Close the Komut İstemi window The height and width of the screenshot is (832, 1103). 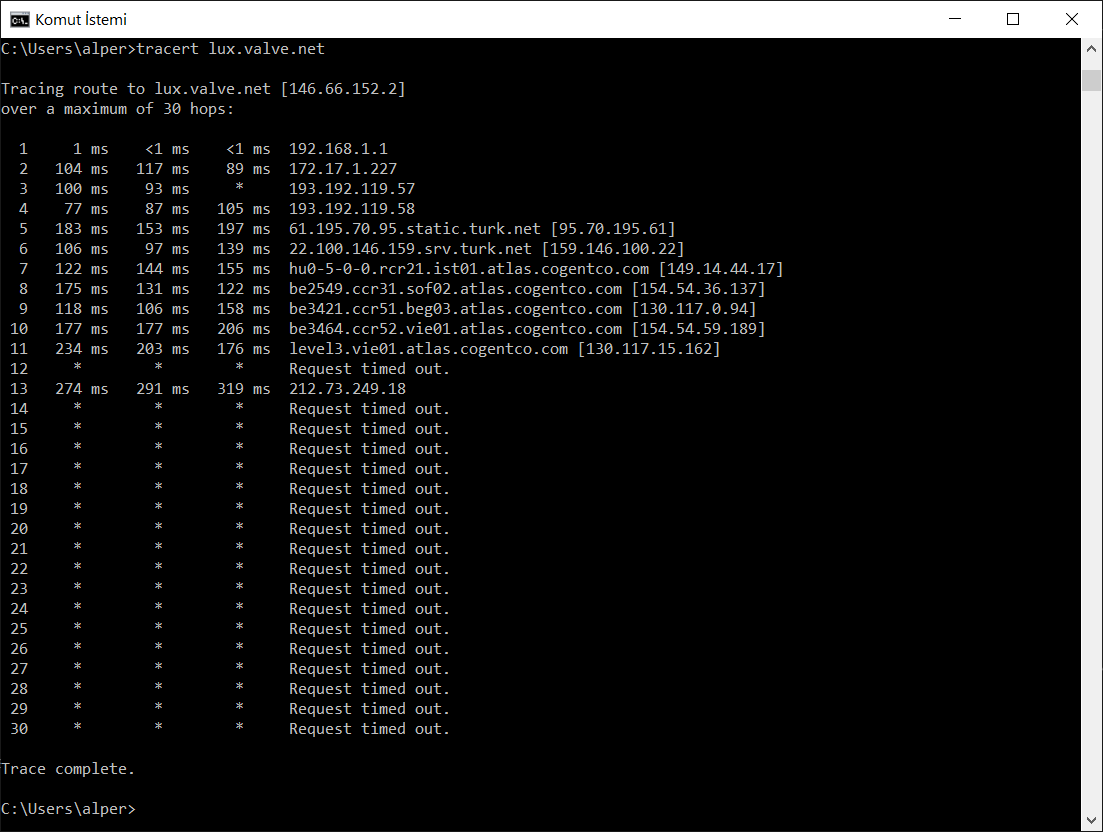(x=1071, y=19)
